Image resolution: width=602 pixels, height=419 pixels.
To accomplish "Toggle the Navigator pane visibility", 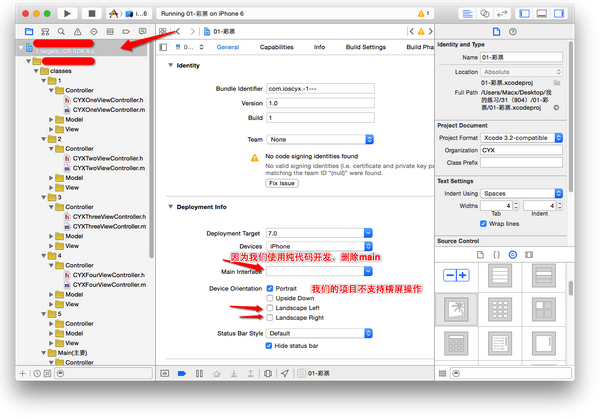I will click(524, 14).
